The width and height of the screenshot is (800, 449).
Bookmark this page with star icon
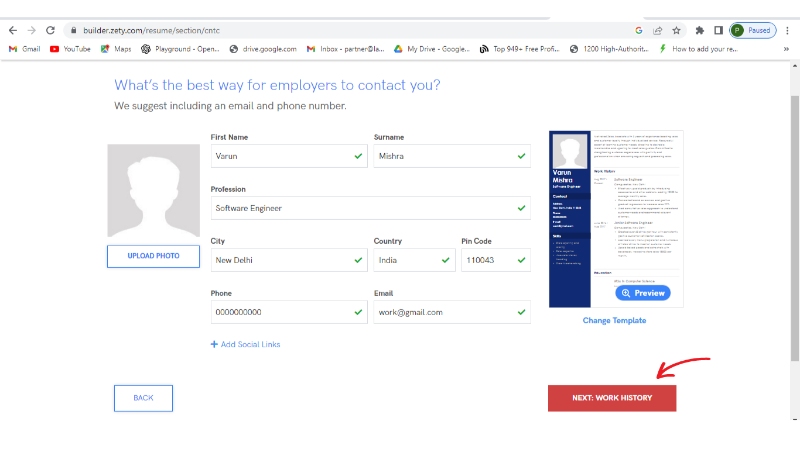tap(677, 30)
